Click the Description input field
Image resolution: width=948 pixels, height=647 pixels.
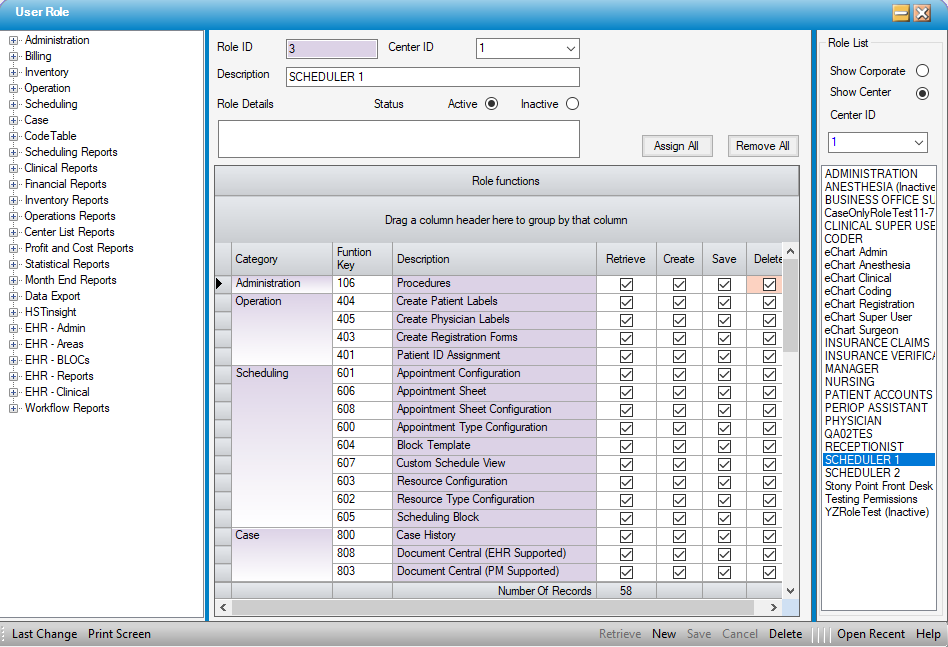tap(432, 78)
